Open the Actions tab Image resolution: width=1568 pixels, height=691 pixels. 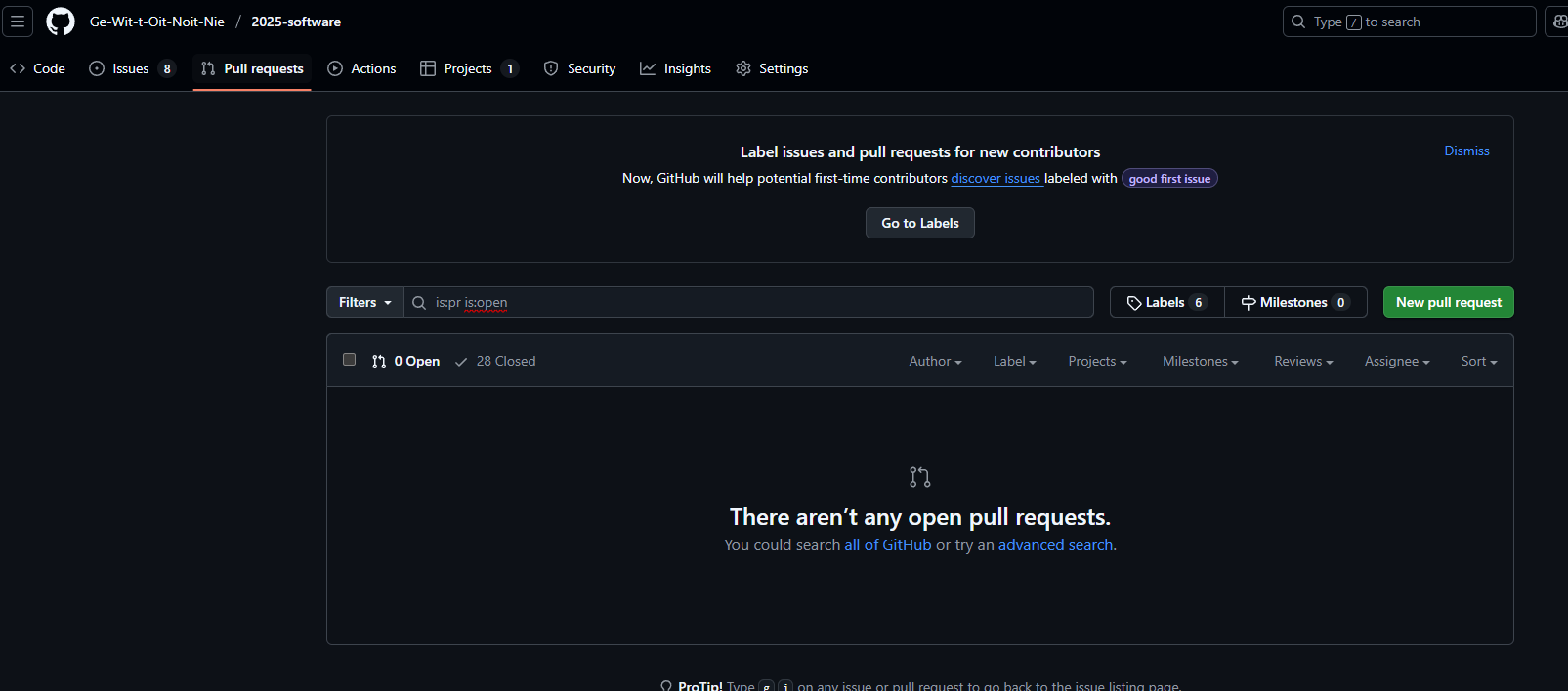tap(361, 68)
